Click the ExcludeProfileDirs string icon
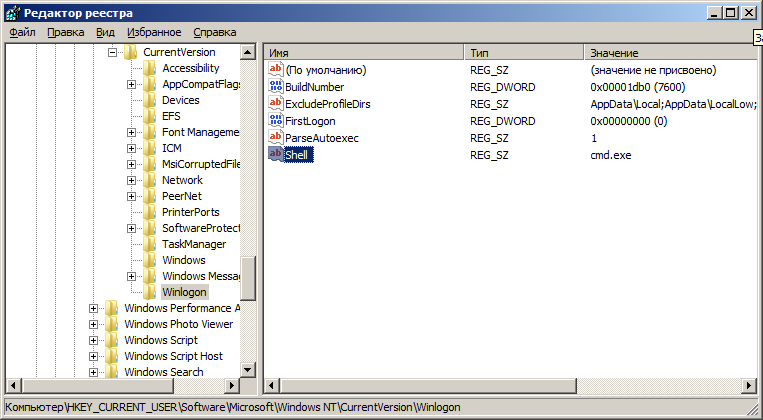This screenshot has height=420, width=763. [276, 103]
